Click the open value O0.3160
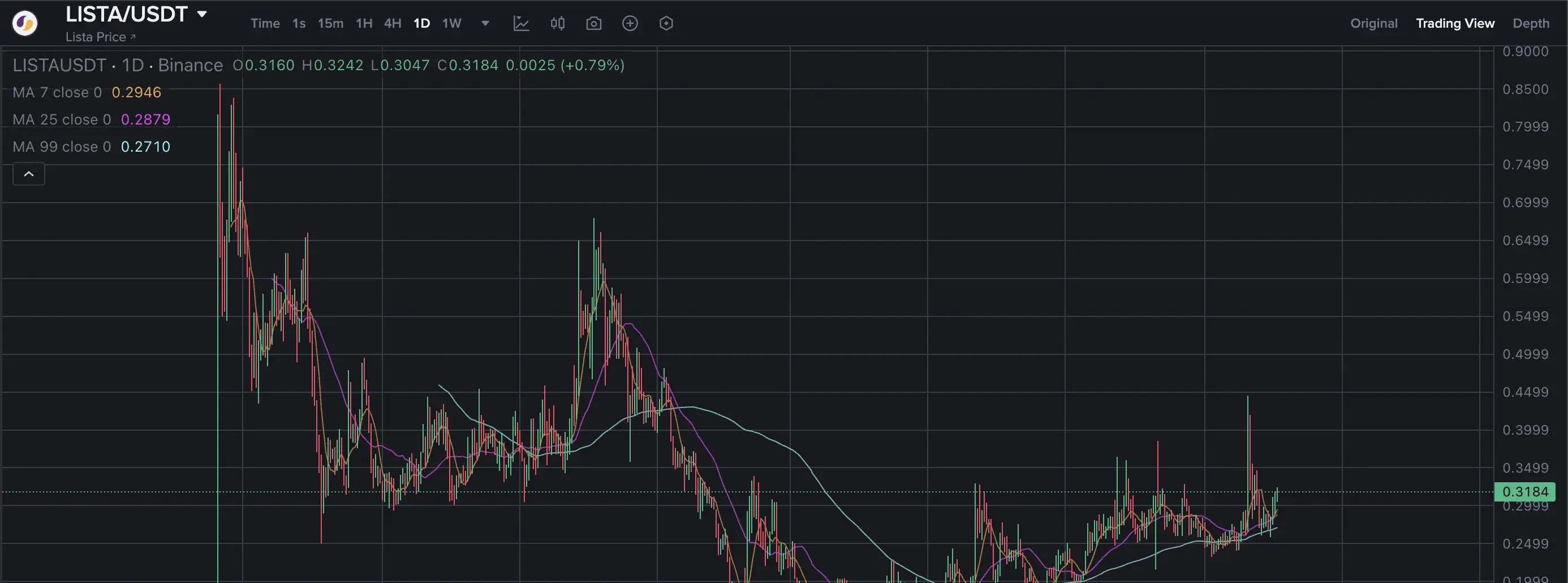 [x=264, y=65]
